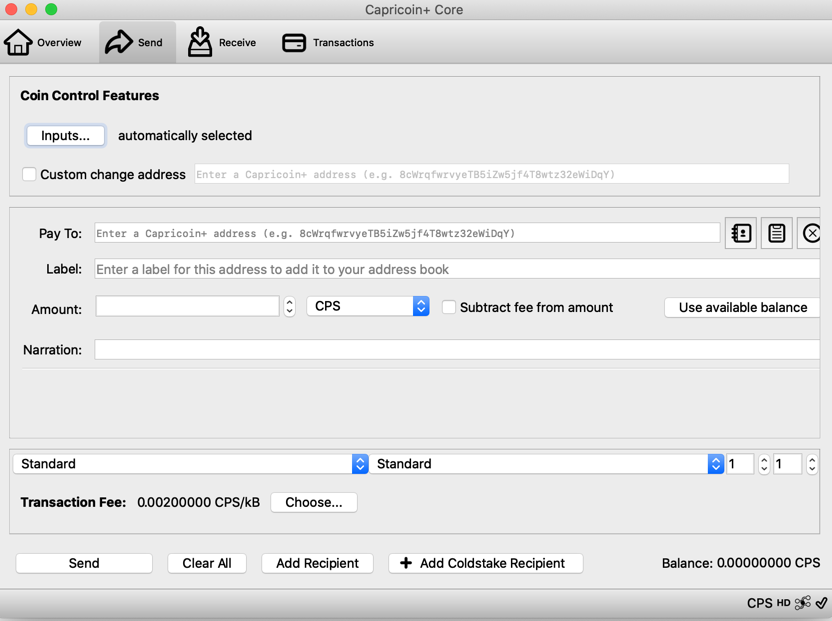Click the first value field showing 1
The width and height of the screenshot is (832, 621).
point(740,464)
